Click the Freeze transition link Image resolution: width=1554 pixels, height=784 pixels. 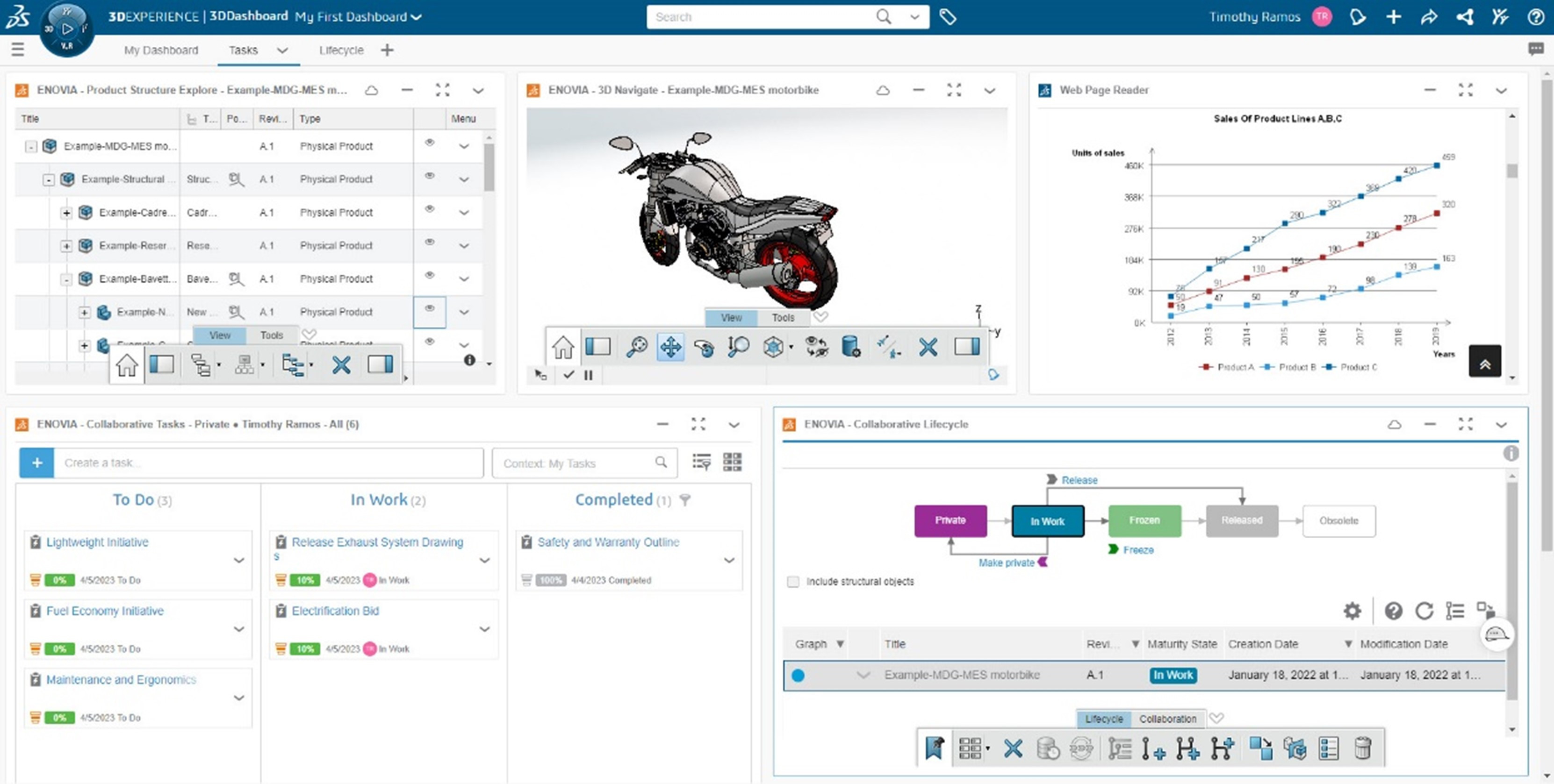click(1138, 550)
